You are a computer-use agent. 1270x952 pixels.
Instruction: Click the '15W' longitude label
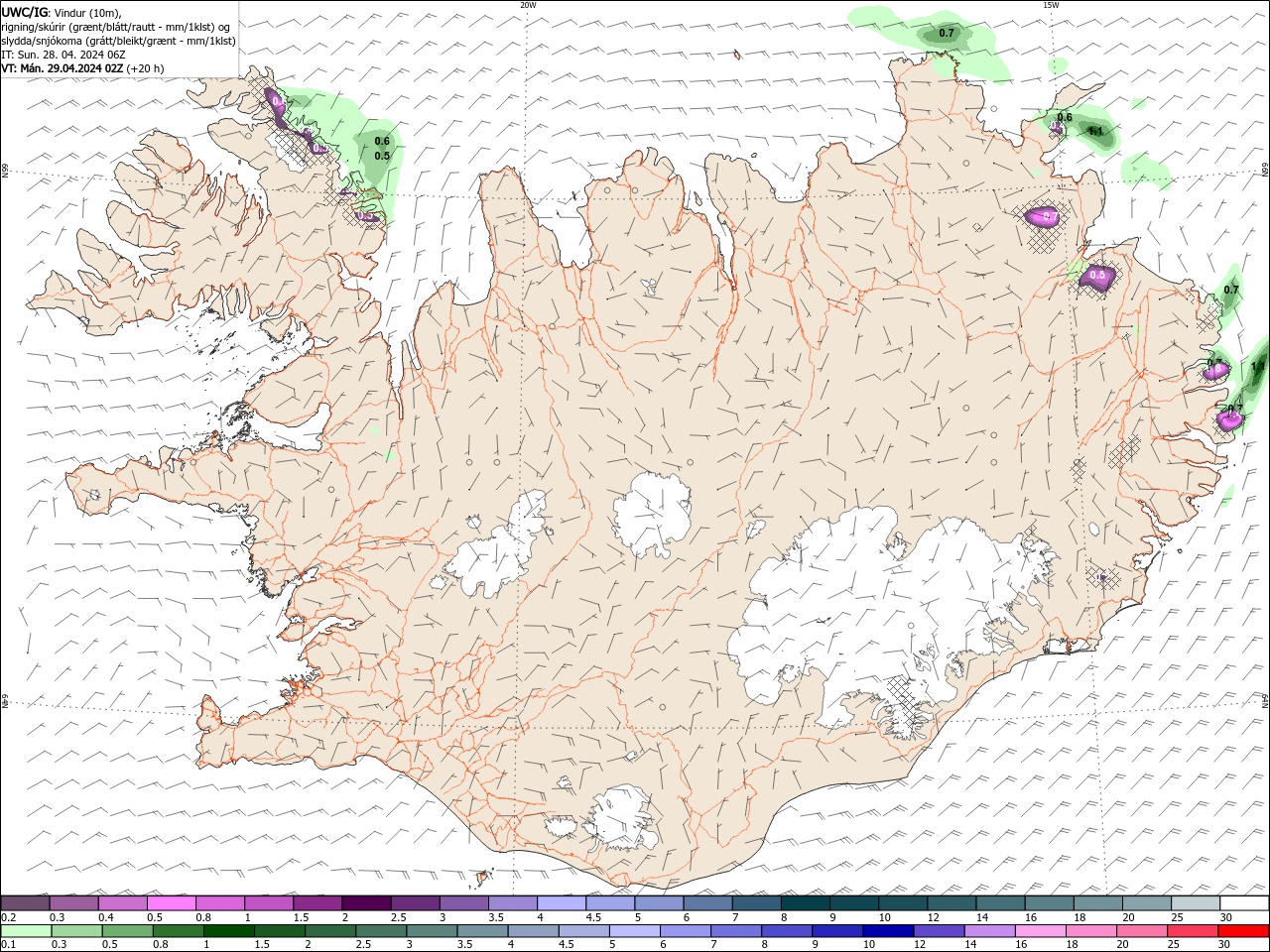(x=1051, y=5)
